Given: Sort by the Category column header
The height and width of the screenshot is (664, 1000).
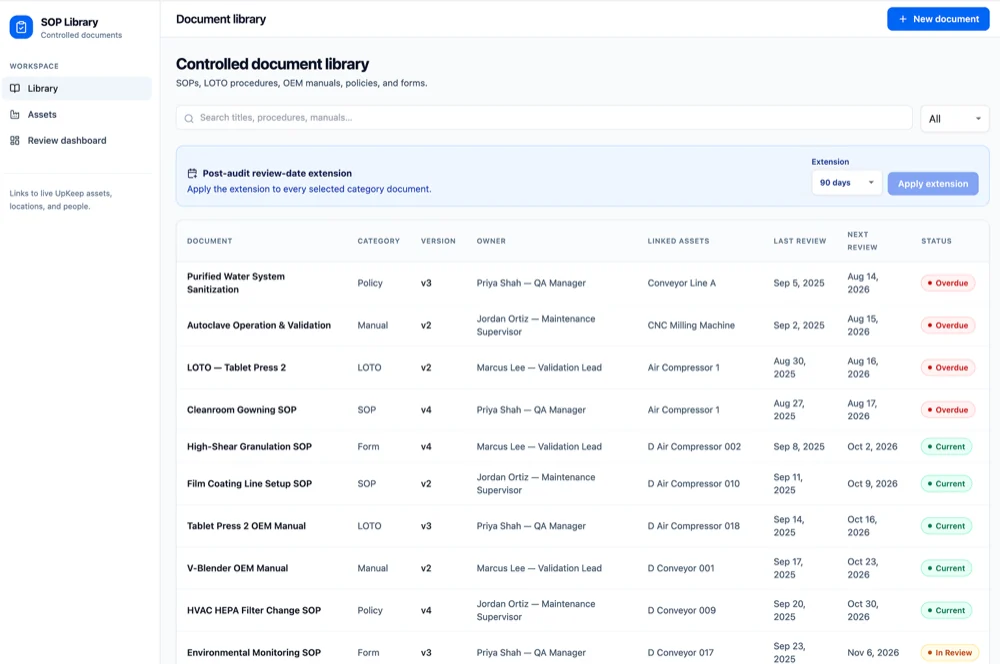Looking at the screenshot, I should click(x=378, y=241).
